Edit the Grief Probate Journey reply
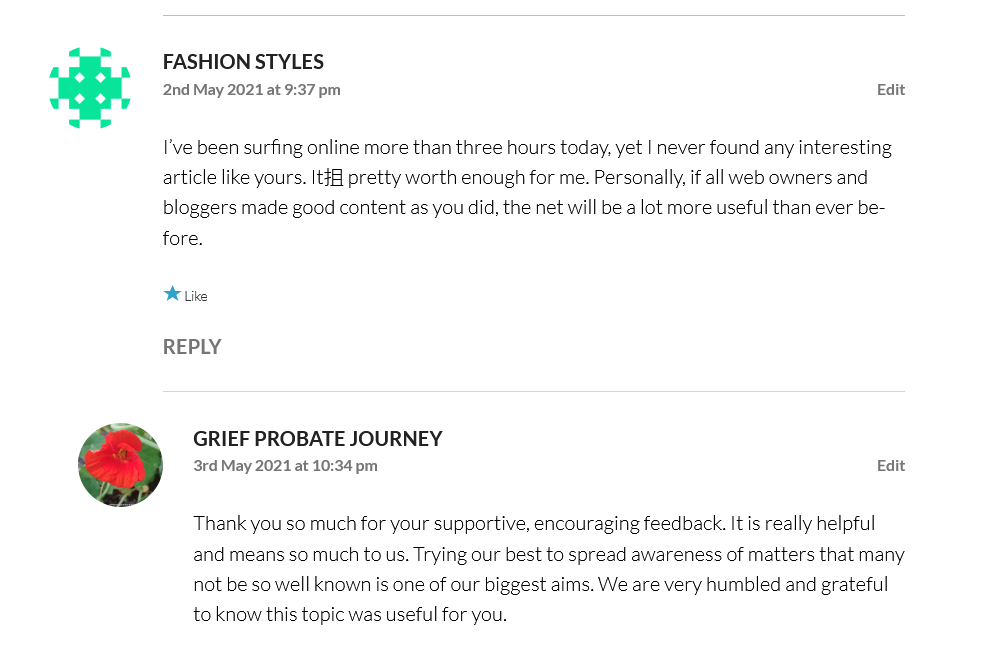The width and height of the screenshot is (987, 657). pyautogui.click(x=890, y=465)
